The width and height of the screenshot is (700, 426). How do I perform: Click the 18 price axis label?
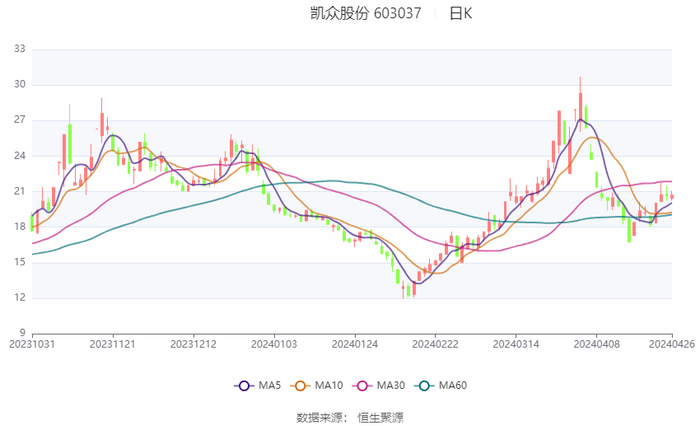pyautogui.click(x=20, y=226)
